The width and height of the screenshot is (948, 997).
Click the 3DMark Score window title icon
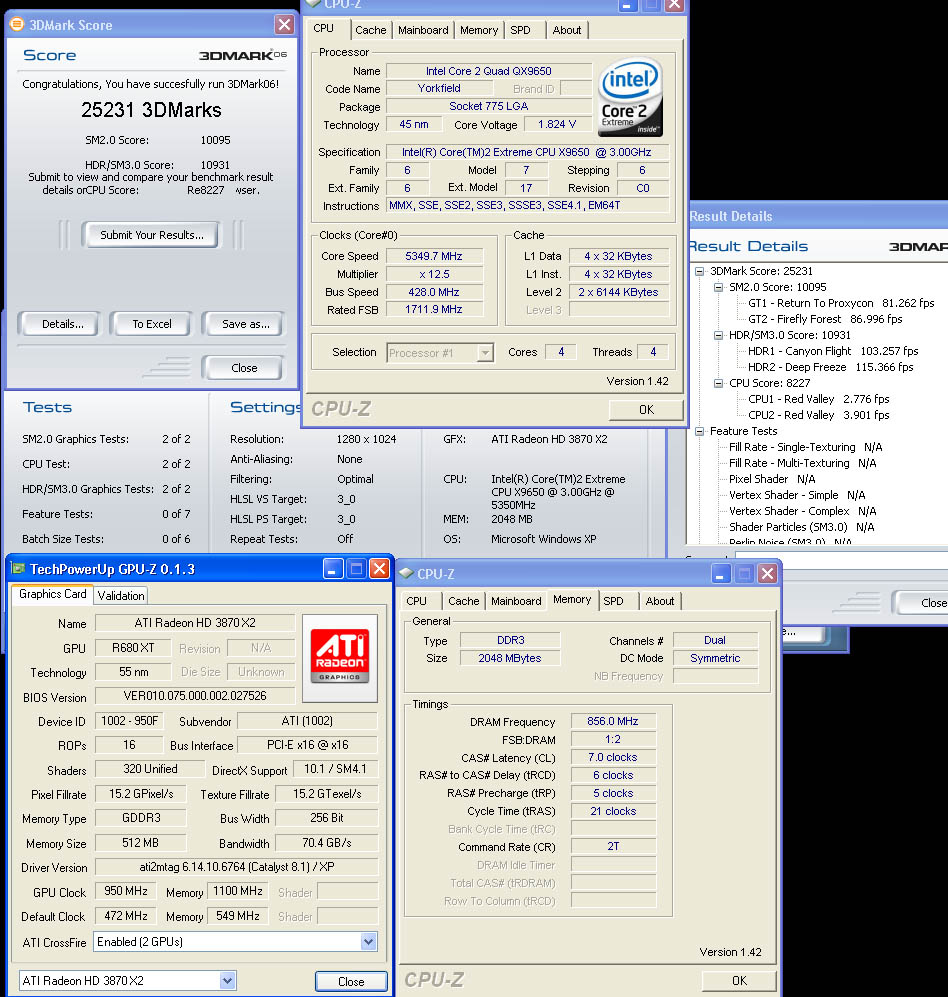pos(17,24)
